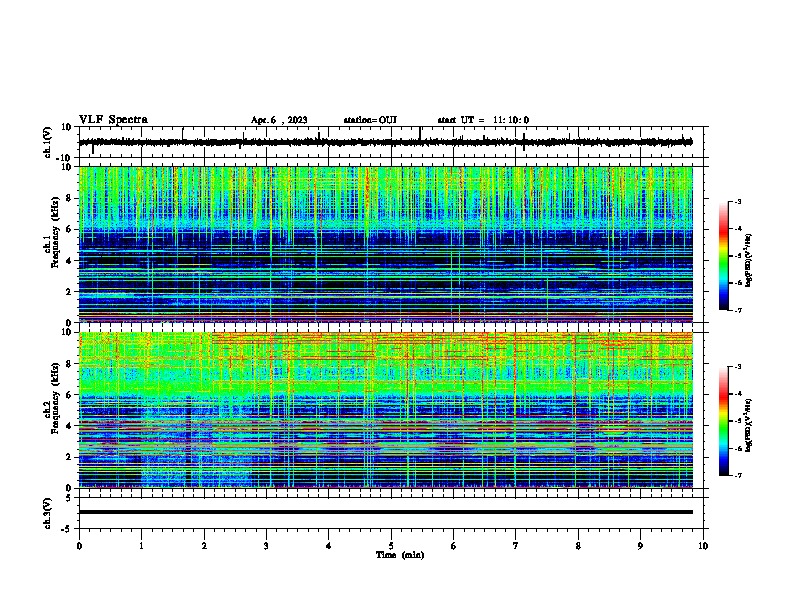
Task: Click the "ch.1(V)" waveform axis label
Action: click(x=47, y=142)
